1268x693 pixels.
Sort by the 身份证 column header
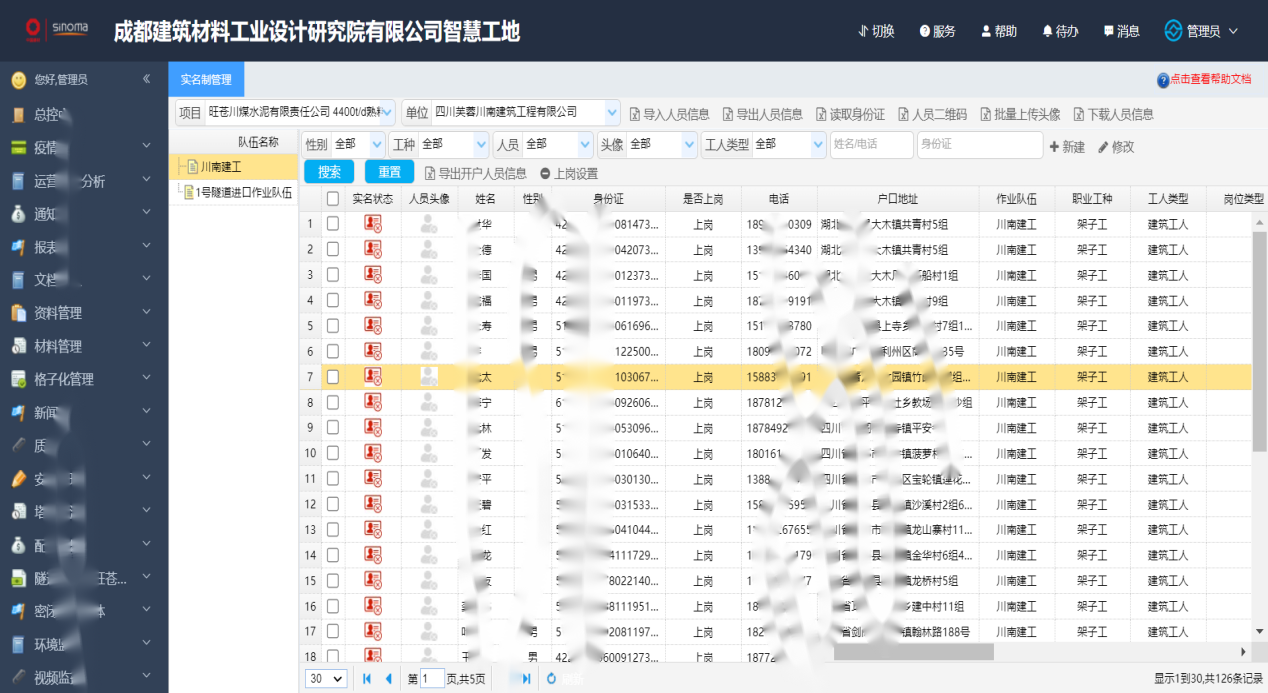pos(608,199)
